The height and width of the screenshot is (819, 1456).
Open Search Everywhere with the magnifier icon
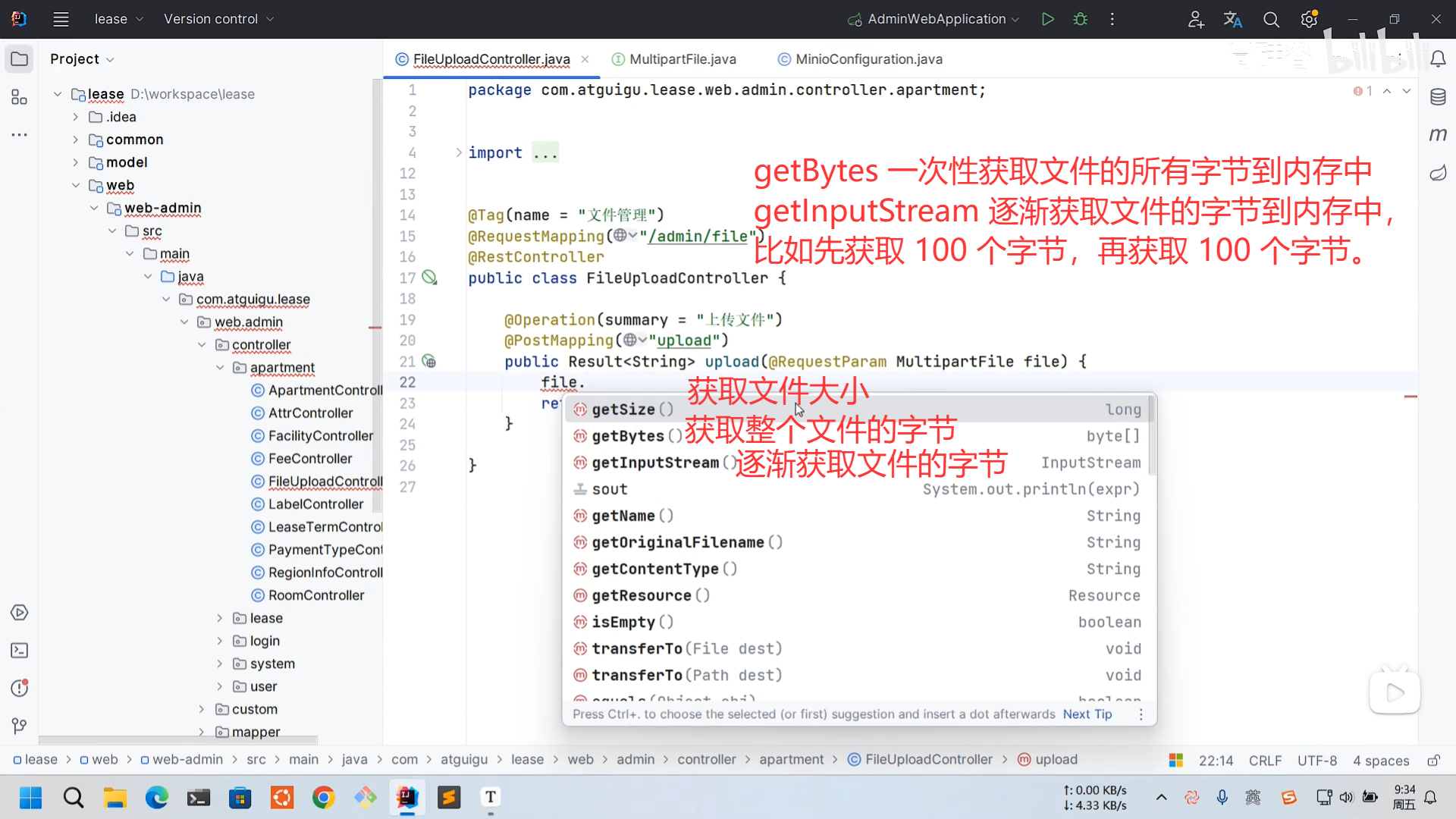click(1271, 19)
